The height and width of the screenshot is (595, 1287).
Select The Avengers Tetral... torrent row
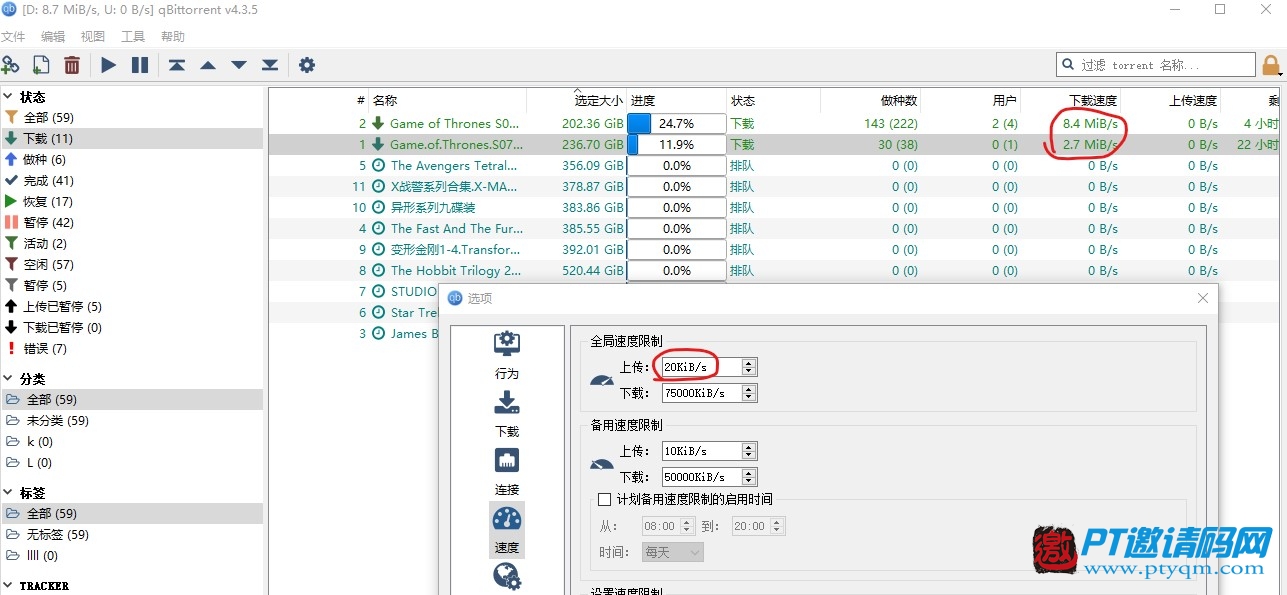tap(775, 166)
